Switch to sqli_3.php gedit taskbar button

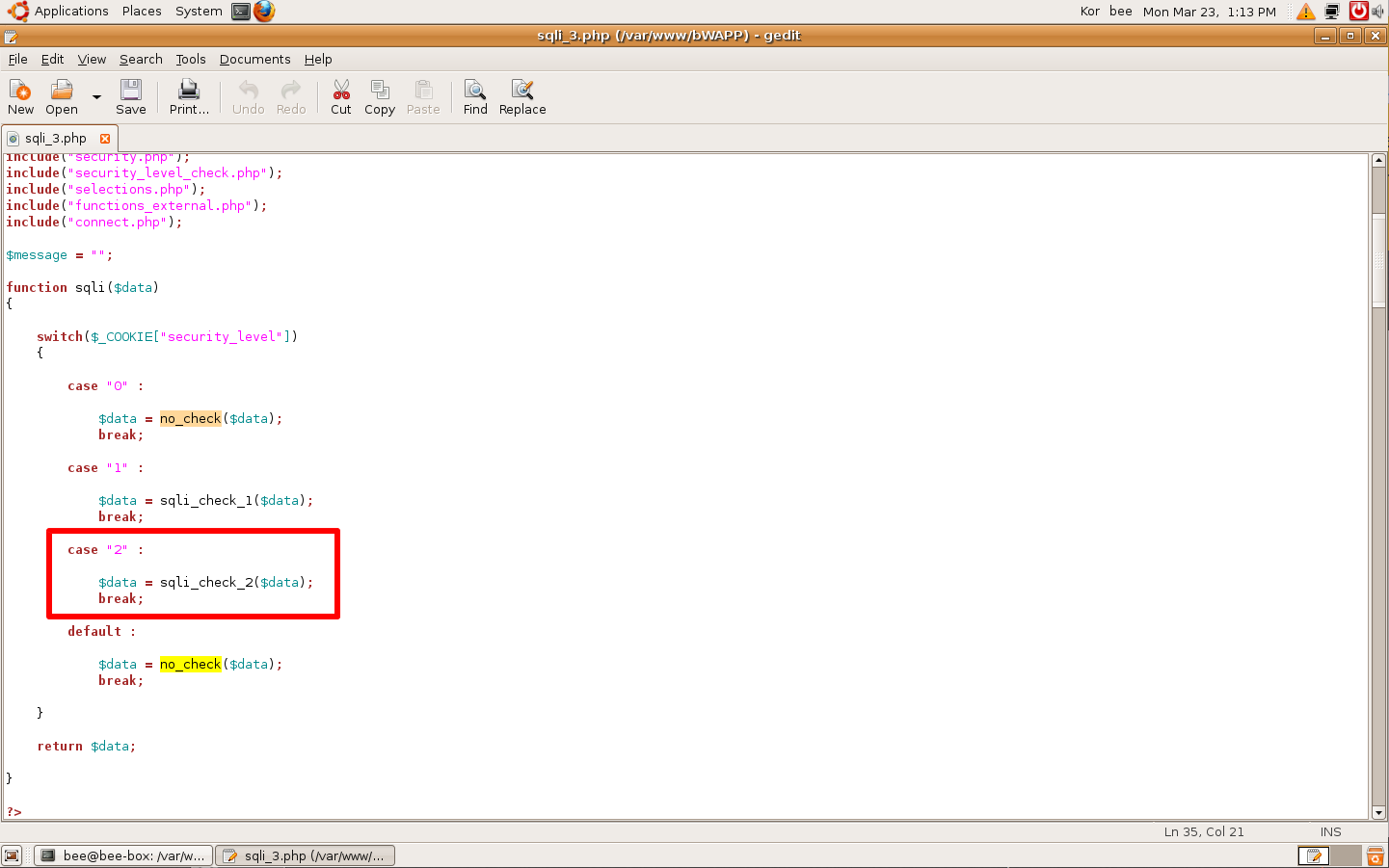coord(305,855)
